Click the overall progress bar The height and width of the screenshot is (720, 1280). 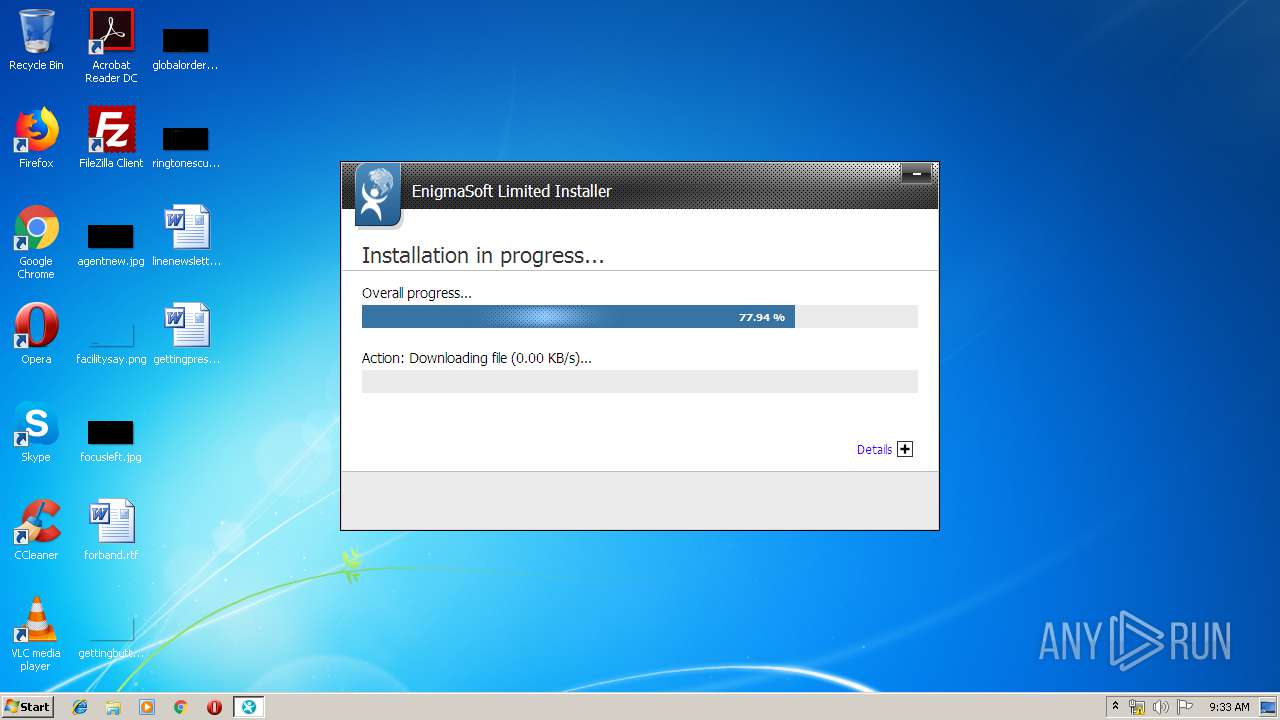pos(640,317)
